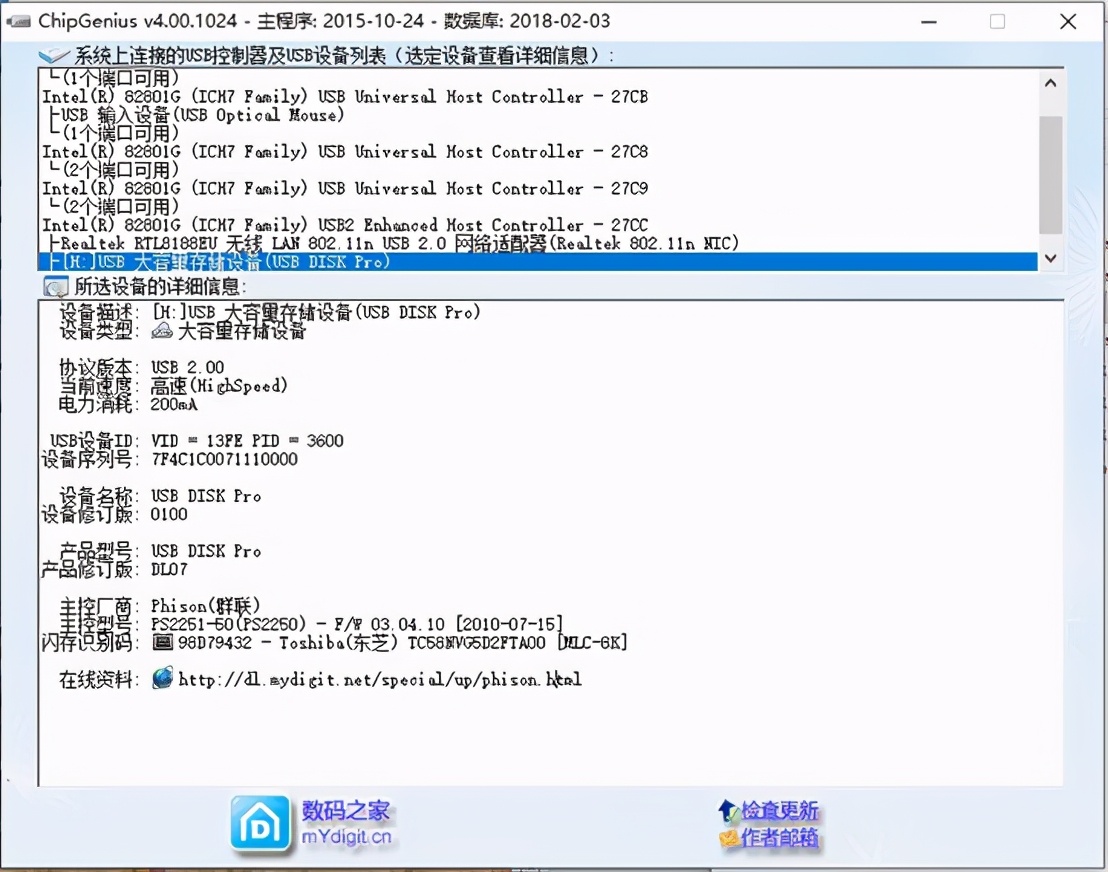This screenshot has height=872, width=1108.
Task: Click the device details magnifier icon
Action: (55, 286)
